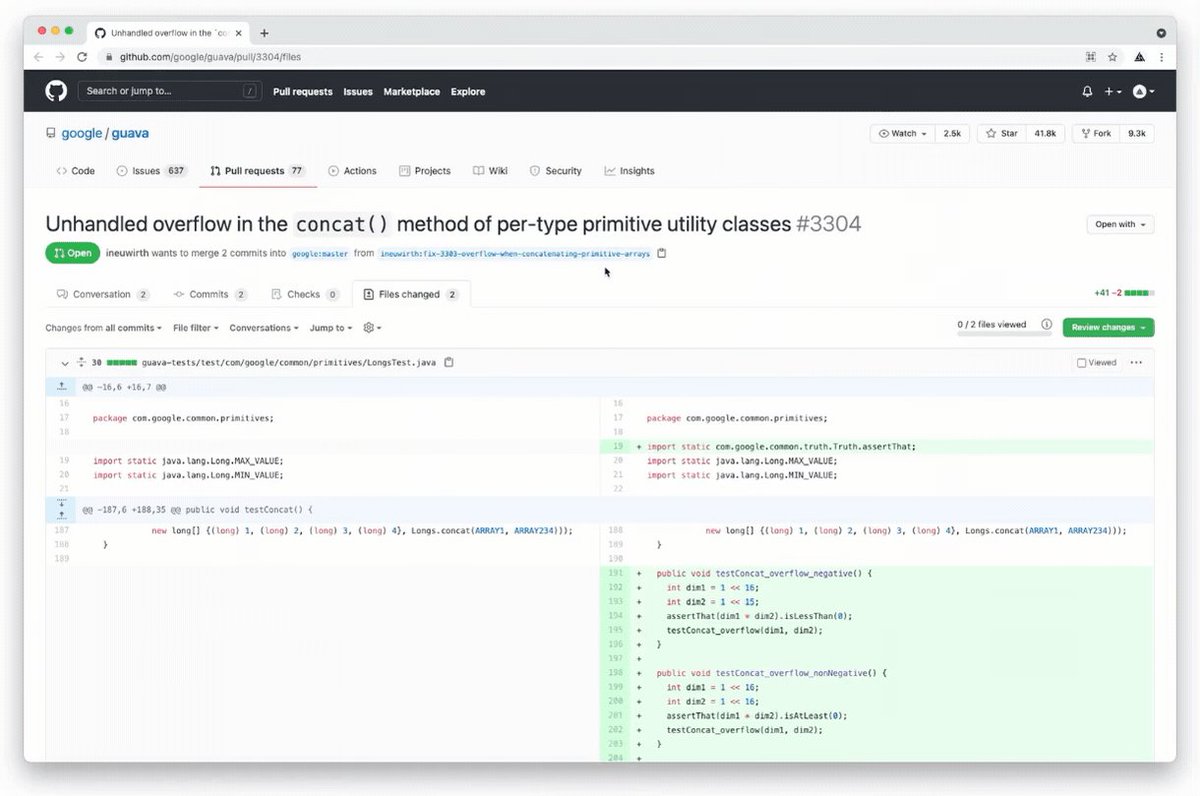Image resolution: width=1200 pixels, height=796 pixels.
Task: Open Changes from all commits dropdown
Action: click(x=102, y=328)
